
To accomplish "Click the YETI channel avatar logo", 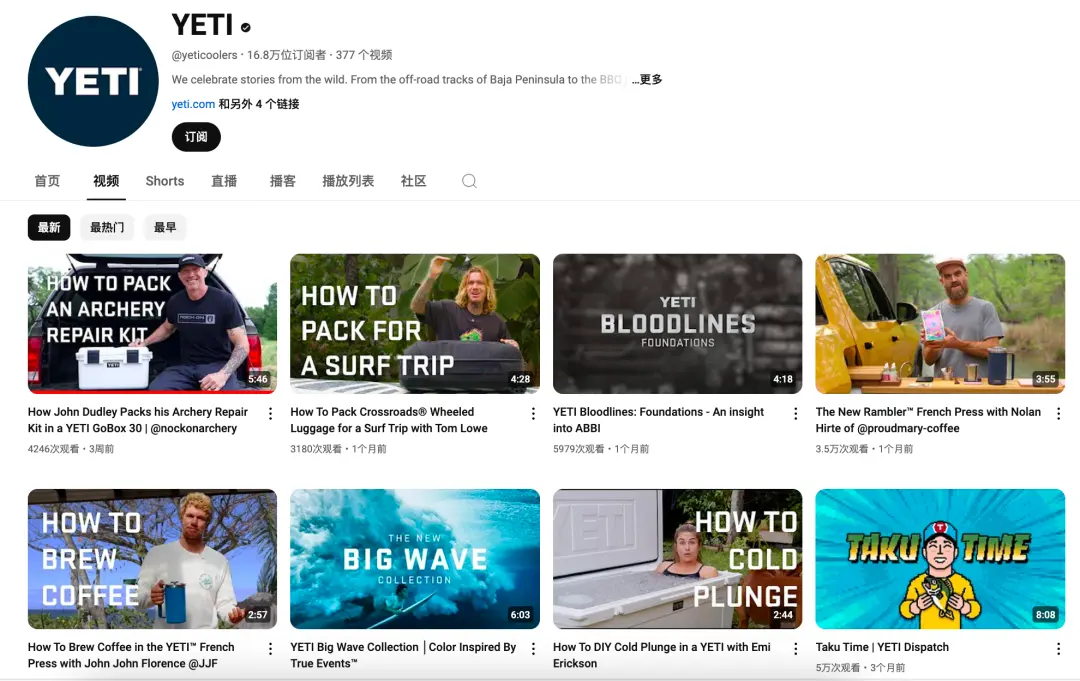I will (x=92, y=82).
